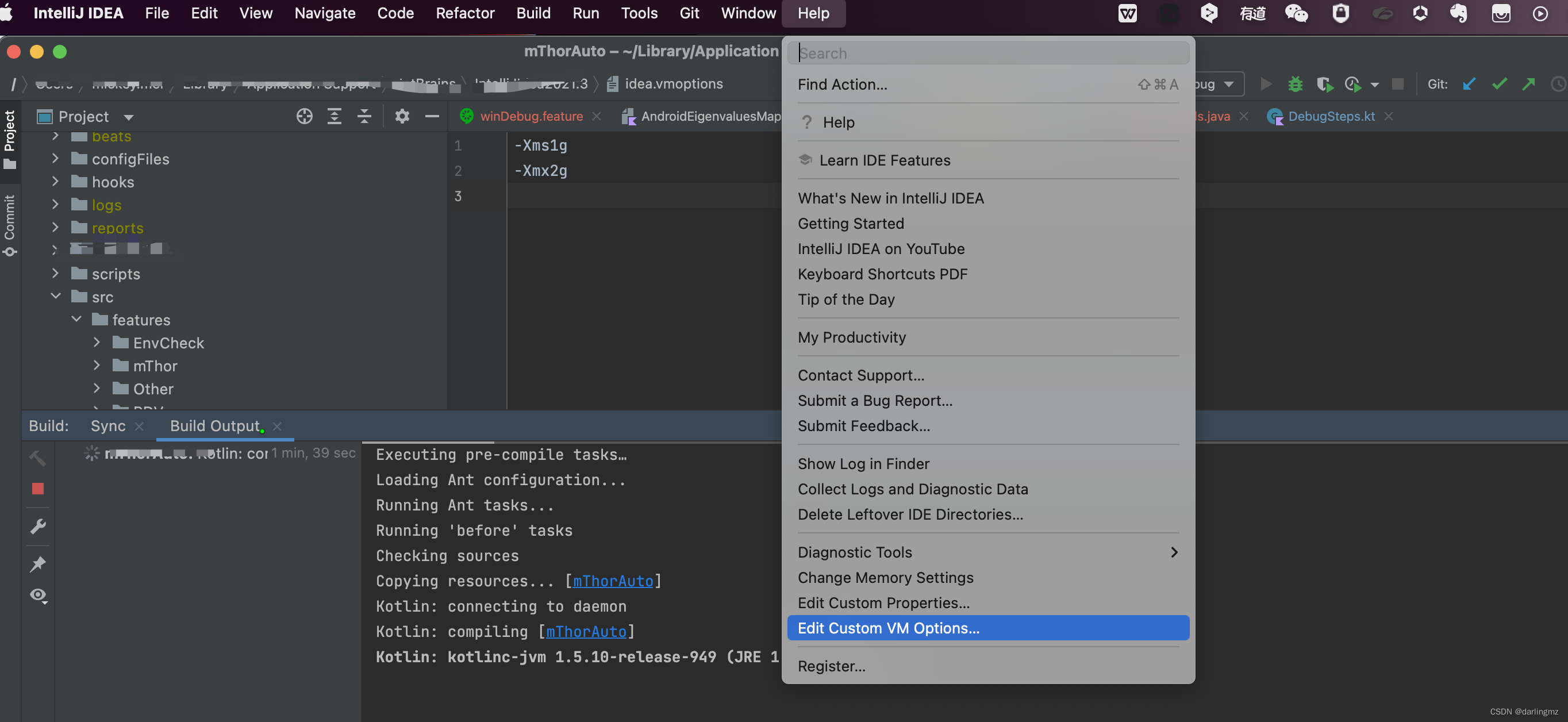1568x722 pixels.
Task: Toggle the eye view options in Build panel
Action: [x=38, y=595]
